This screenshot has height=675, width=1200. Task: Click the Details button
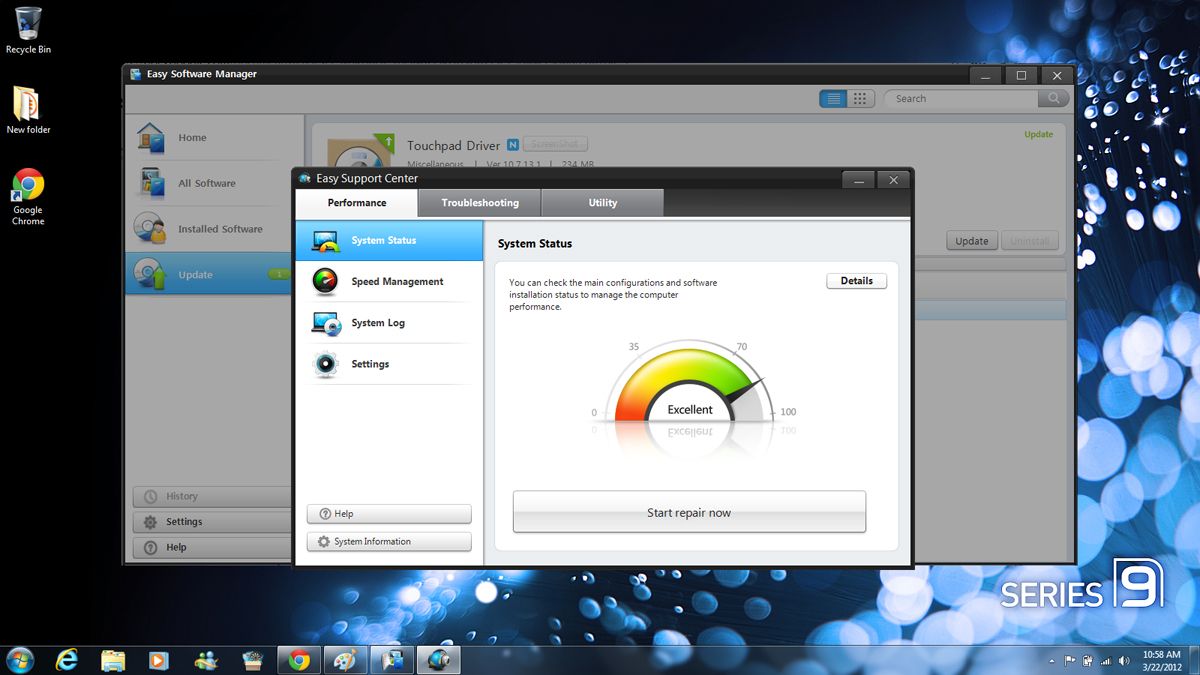pos(856,281)
